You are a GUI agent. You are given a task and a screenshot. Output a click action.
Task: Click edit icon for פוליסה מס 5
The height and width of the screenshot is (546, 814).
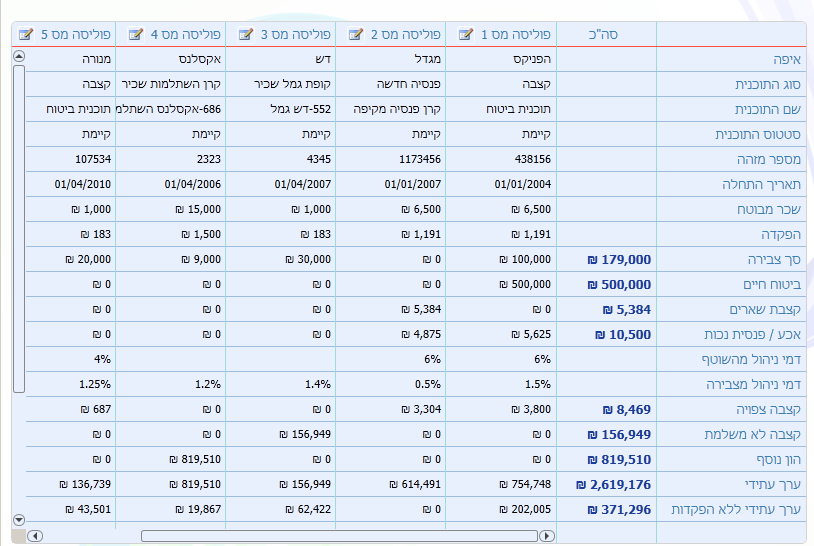pyautogui.click(x=25, y=35)
